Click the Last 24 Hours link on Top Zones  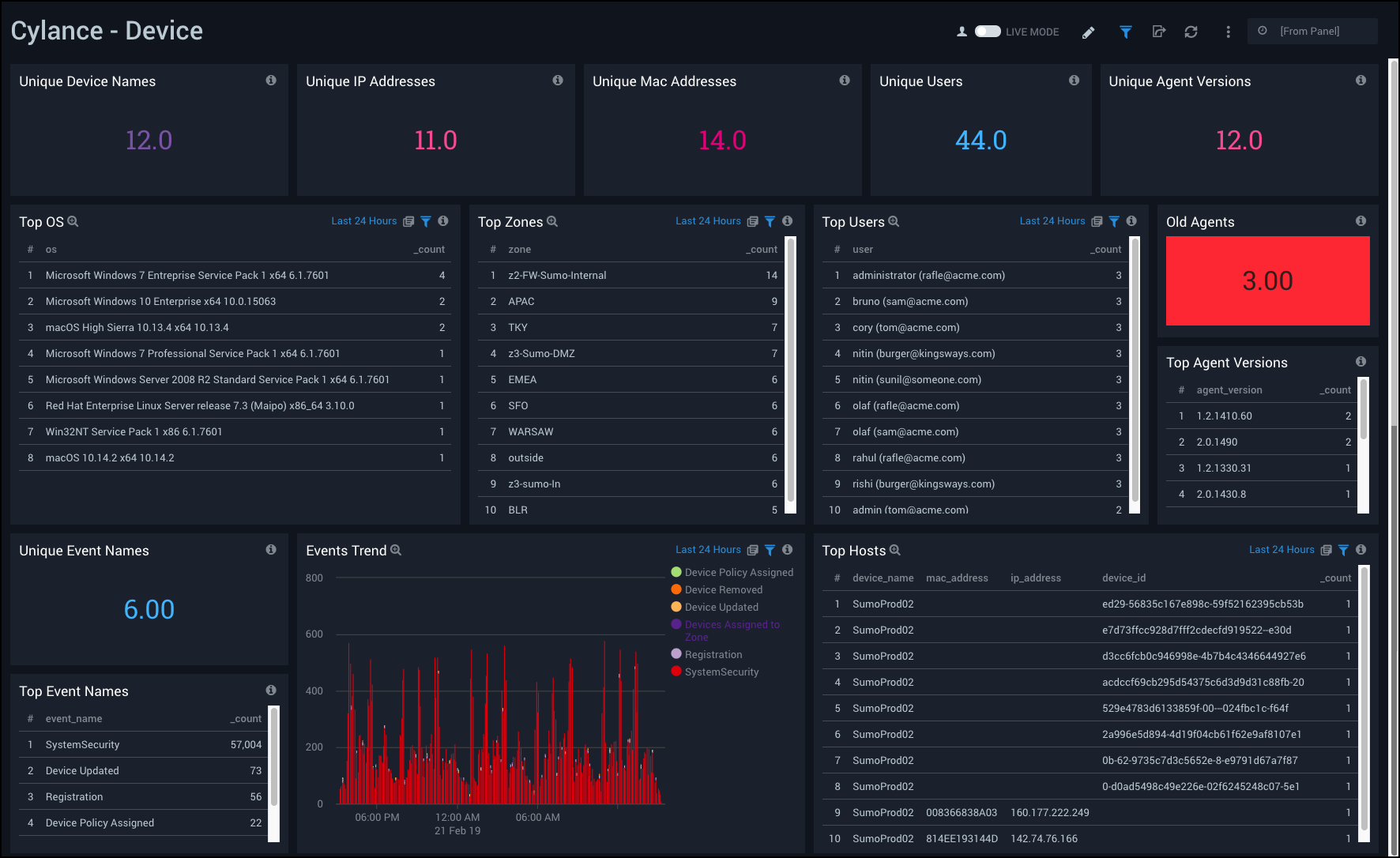708,221
